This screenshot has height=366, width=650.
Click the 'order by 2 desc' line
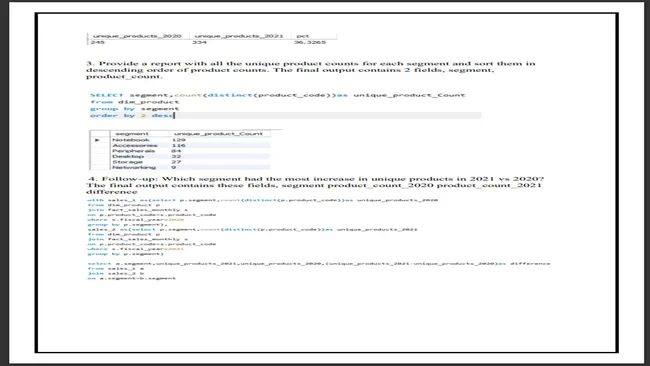132,115
